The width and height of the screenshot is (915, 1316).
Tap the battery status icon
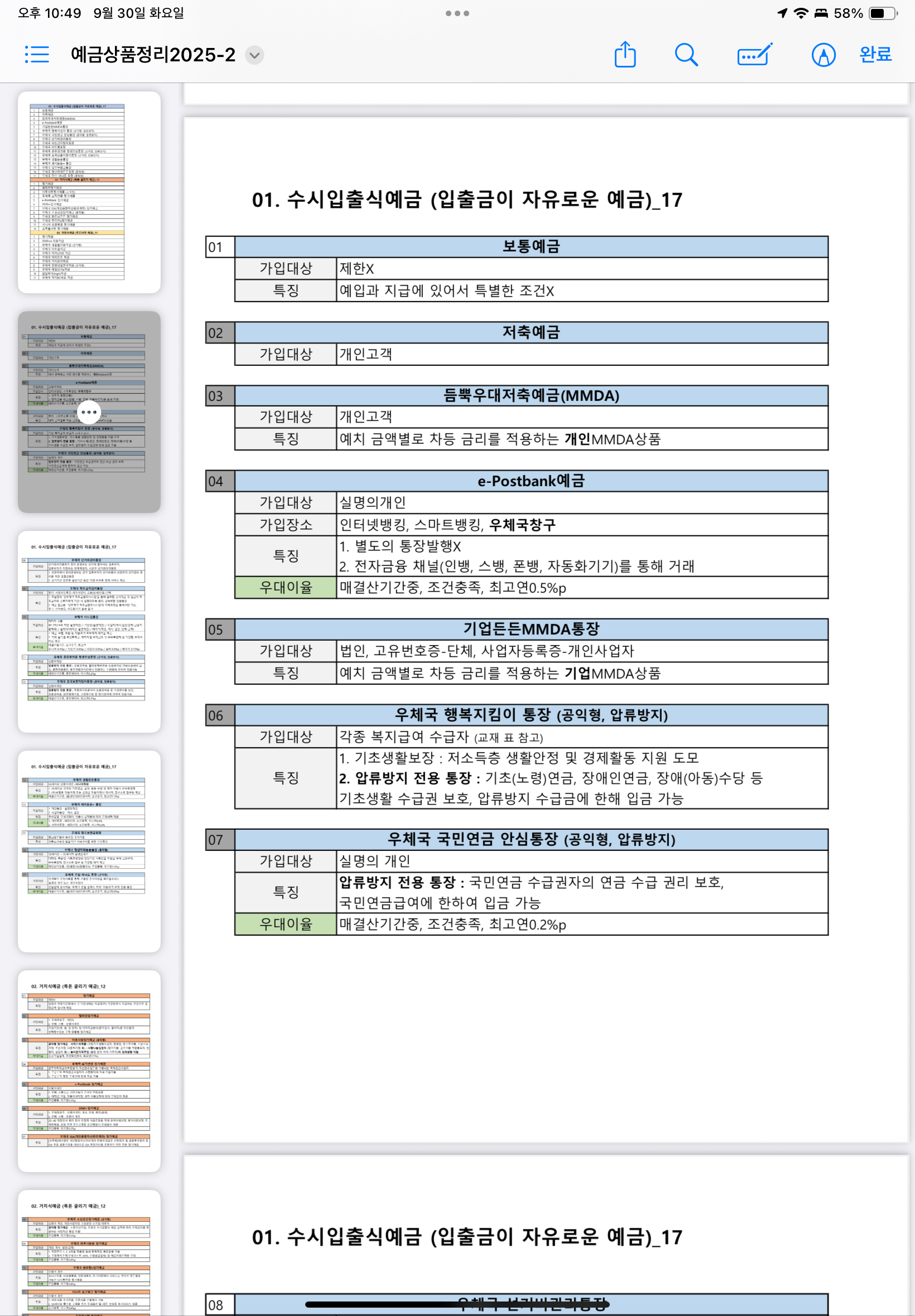[x=882, y=13]
